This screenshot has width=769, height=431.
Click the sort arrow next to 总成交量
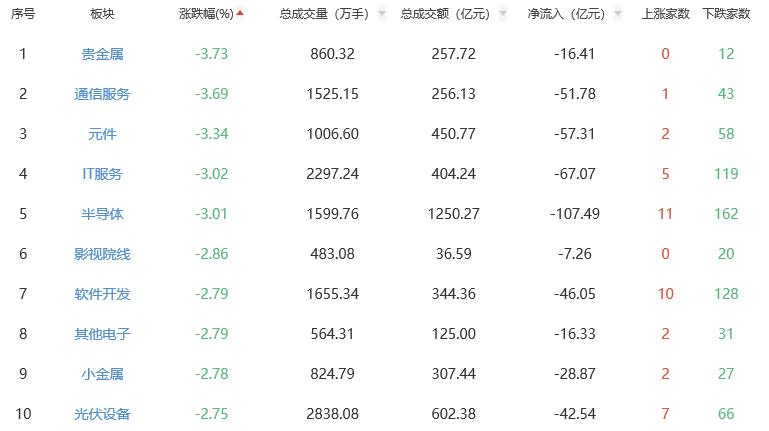click(x=380, y=14)
